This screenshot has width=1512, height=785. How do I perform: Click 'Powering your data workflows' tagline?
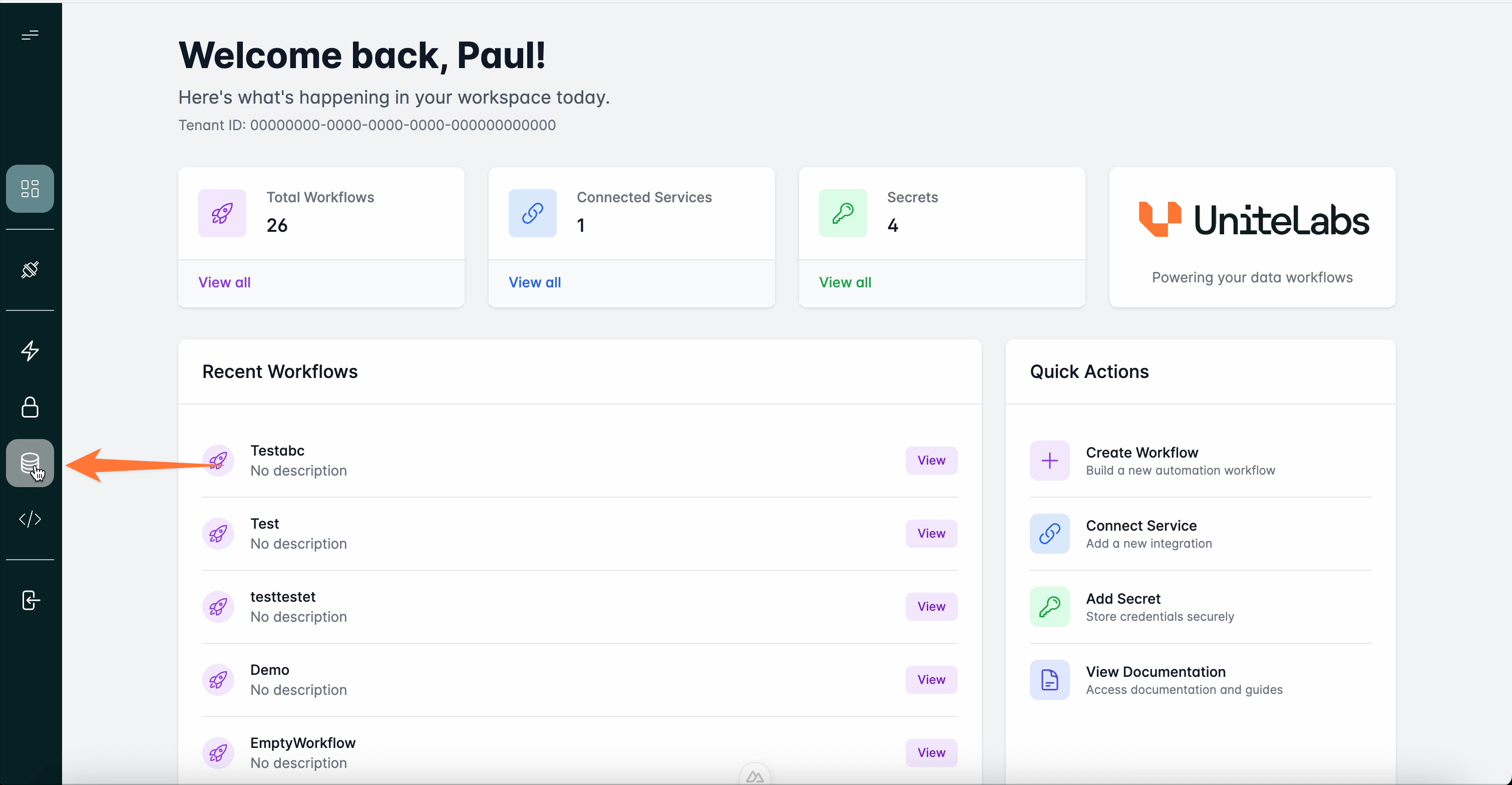pyautogui.click(x=1252, y=278)
